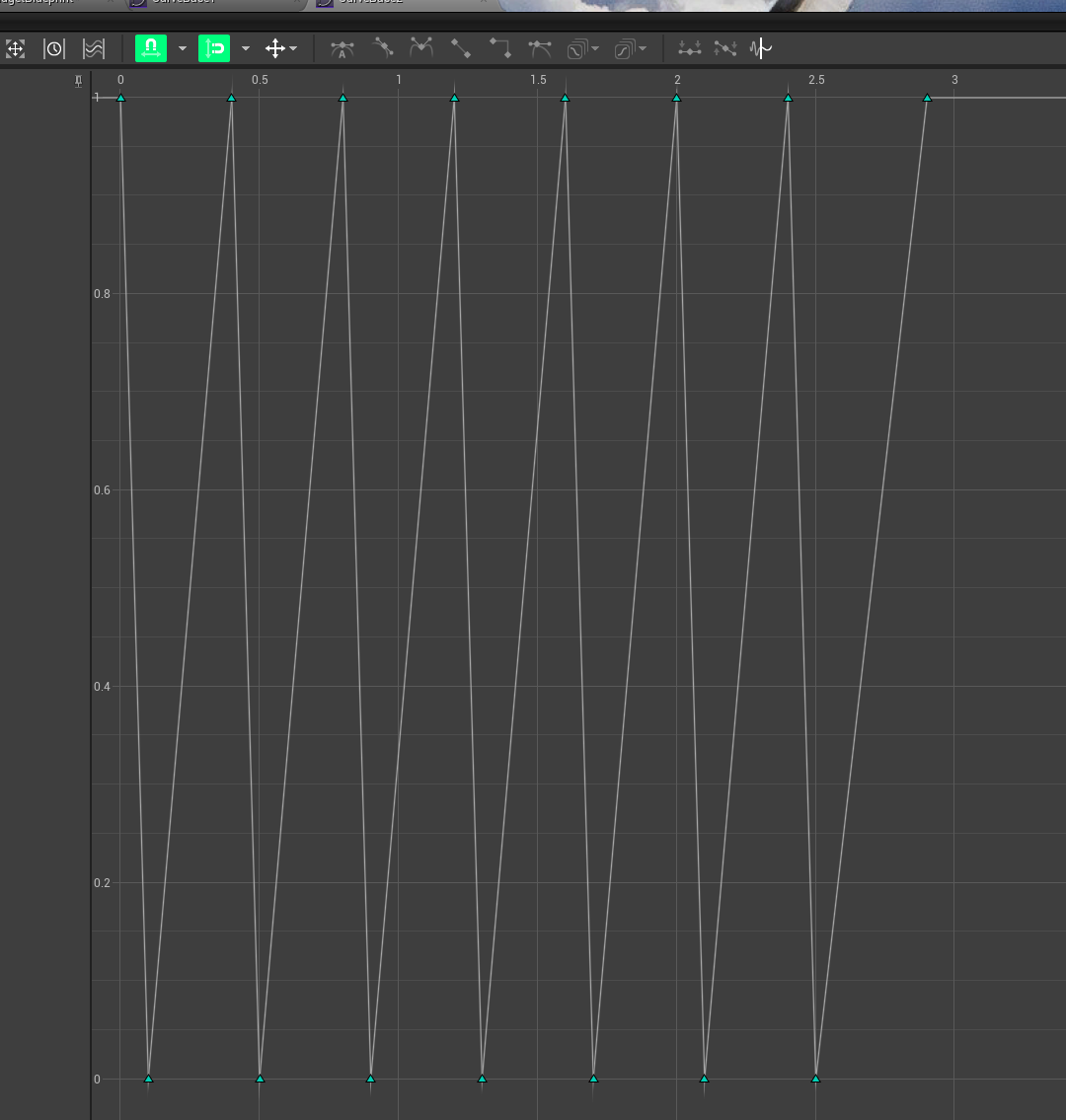This screenshot has width=1066, height=1120.
Task: Select the top key near time 0.4
Action: tap(232, 97)
